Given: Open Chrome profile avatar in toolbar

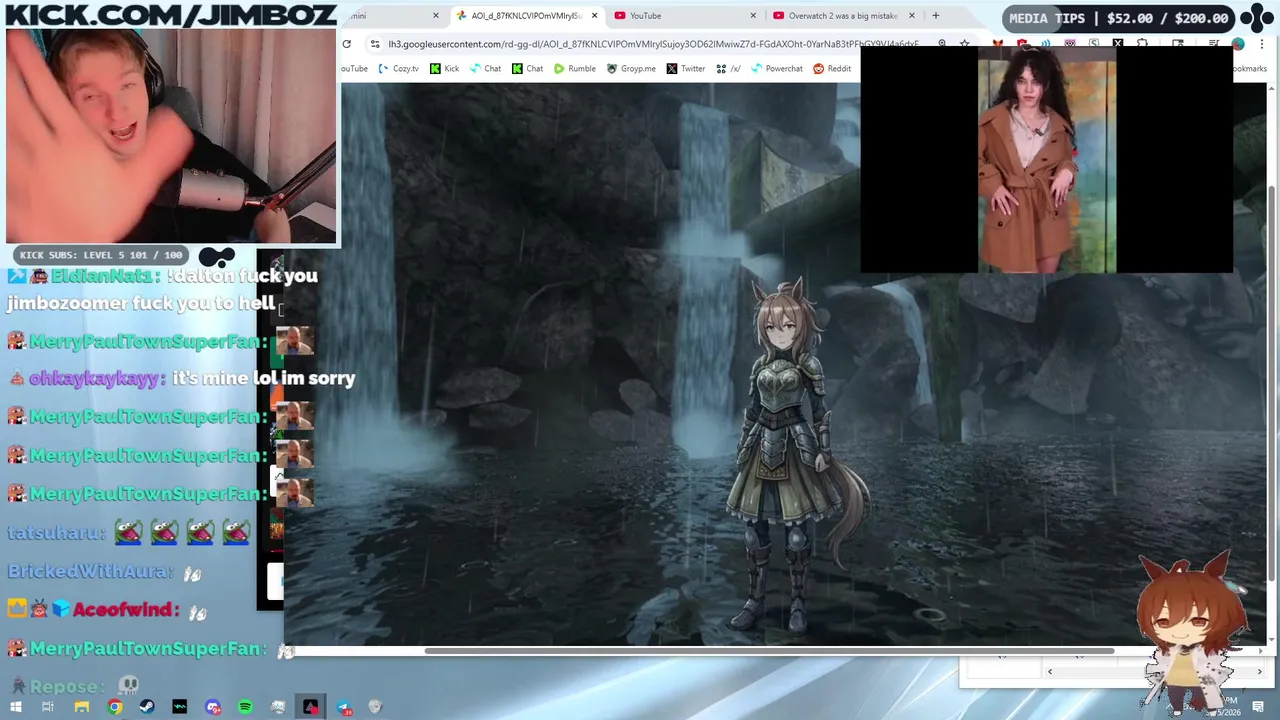Looking at the screenshot, I should pyautogui.click(x=1238, y=44).
